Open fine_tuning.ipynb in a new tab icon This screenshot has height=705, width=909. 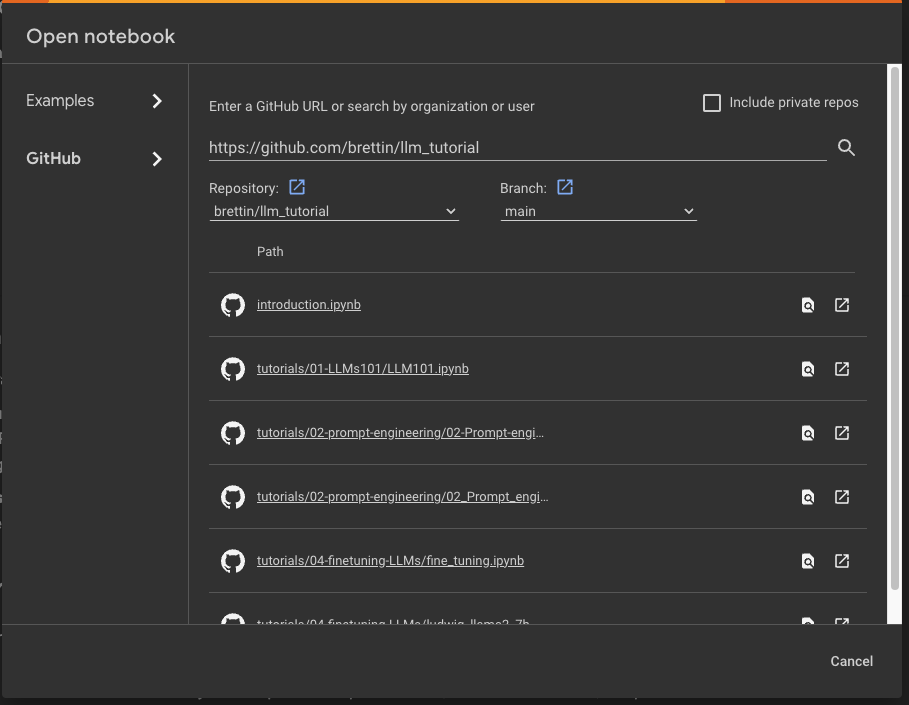pos(842,561)
